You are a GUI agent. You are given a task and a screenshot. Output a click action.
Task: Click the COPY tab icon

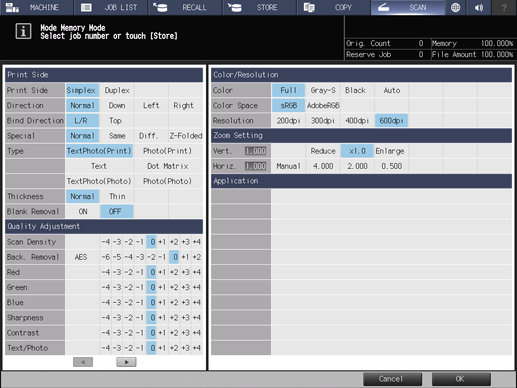tap(309, 7)
